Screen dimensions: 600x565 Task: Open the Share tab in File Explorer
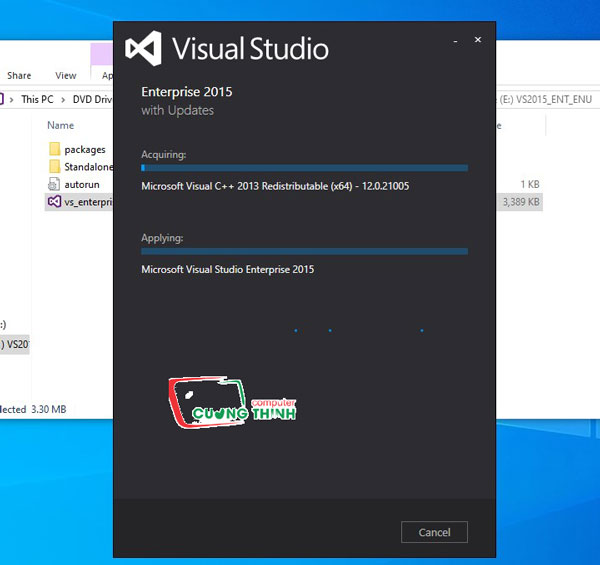19,75
